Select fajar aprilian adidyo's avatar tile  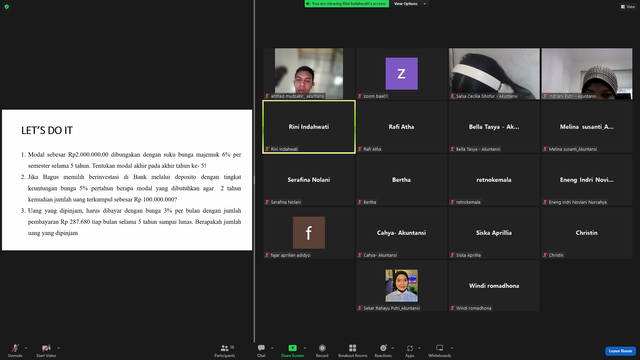[309, 233]
